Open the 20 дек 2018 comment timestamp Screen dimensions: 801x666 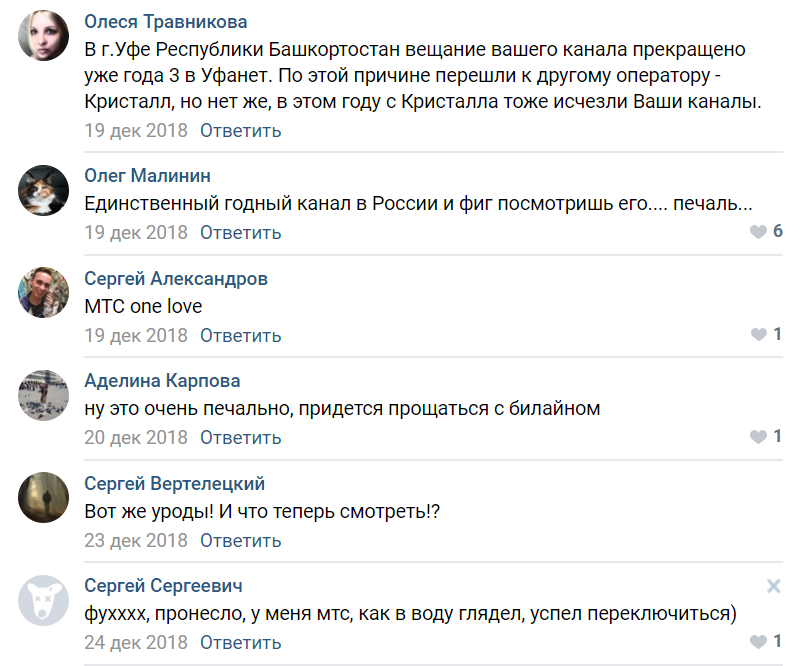pyautogui.click(x=136, y=438)
